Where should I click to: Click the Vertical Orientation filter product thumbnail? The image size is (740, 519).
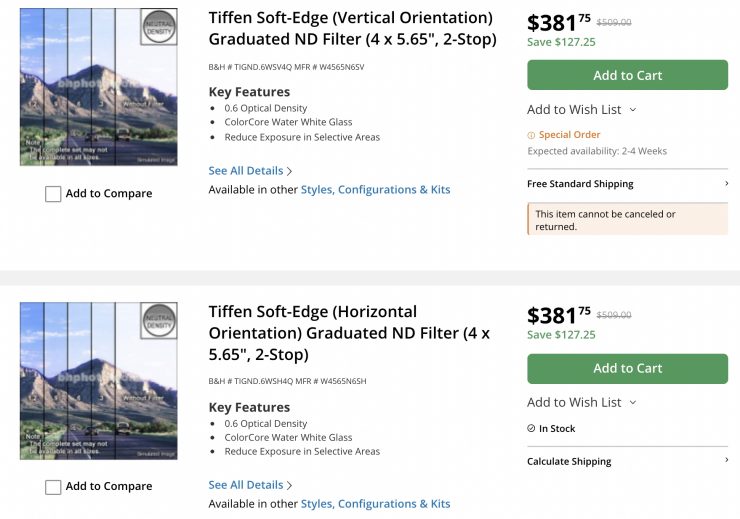98,86
